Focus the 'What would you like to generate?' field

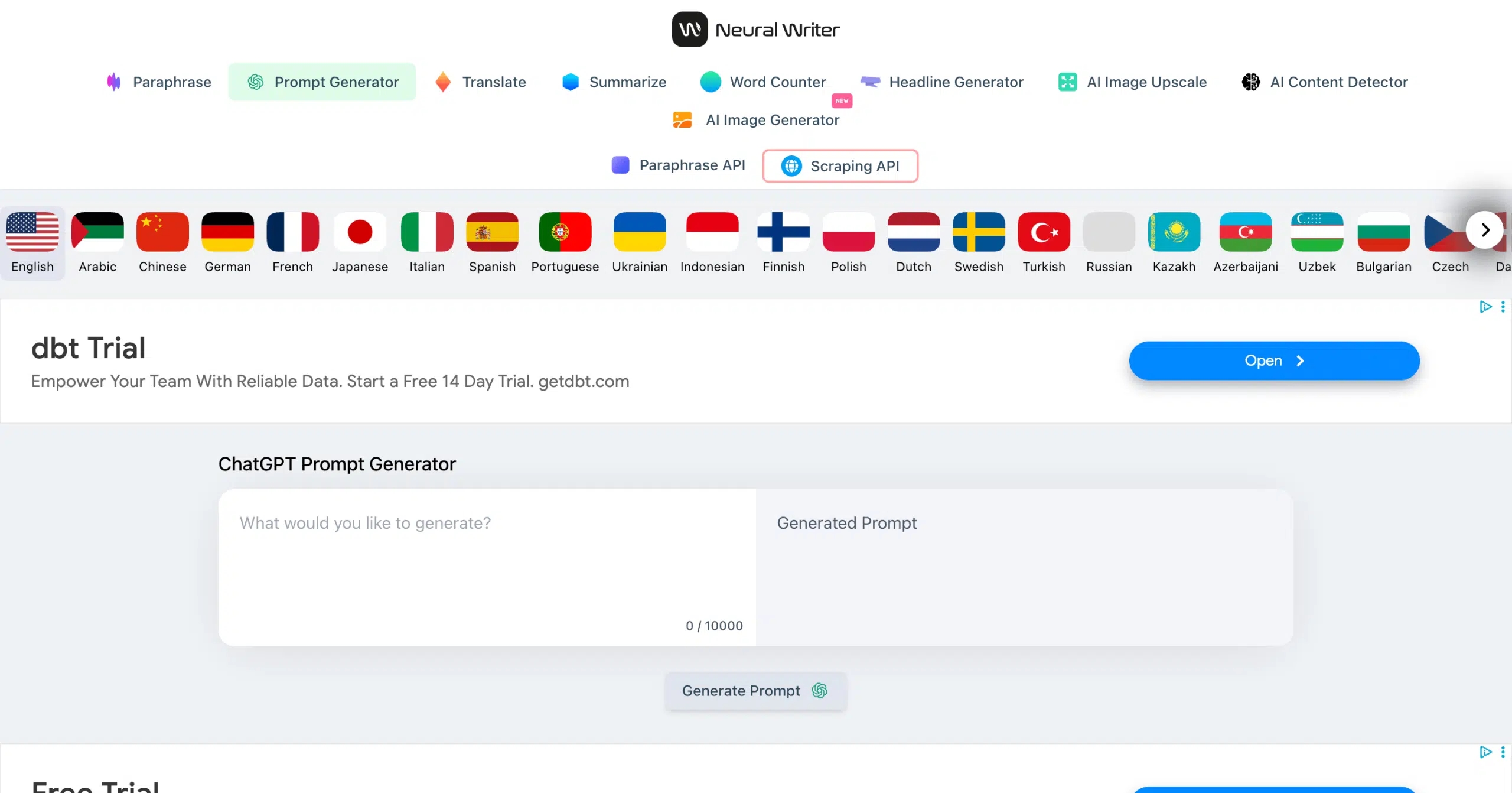click(487, 567)
